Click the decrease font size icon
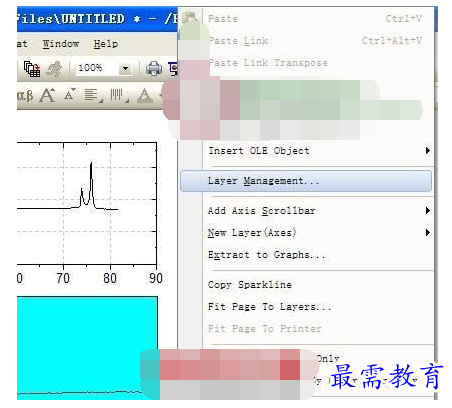This screenshot has width=452, height=408. 70,95
